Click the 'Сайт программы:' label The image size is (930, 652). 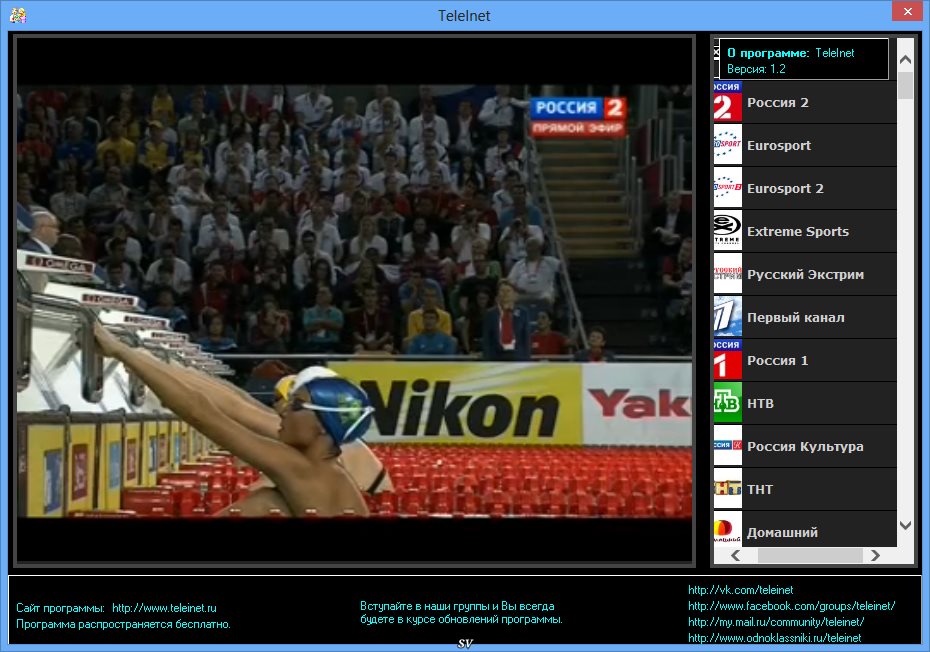pos(60,608)
